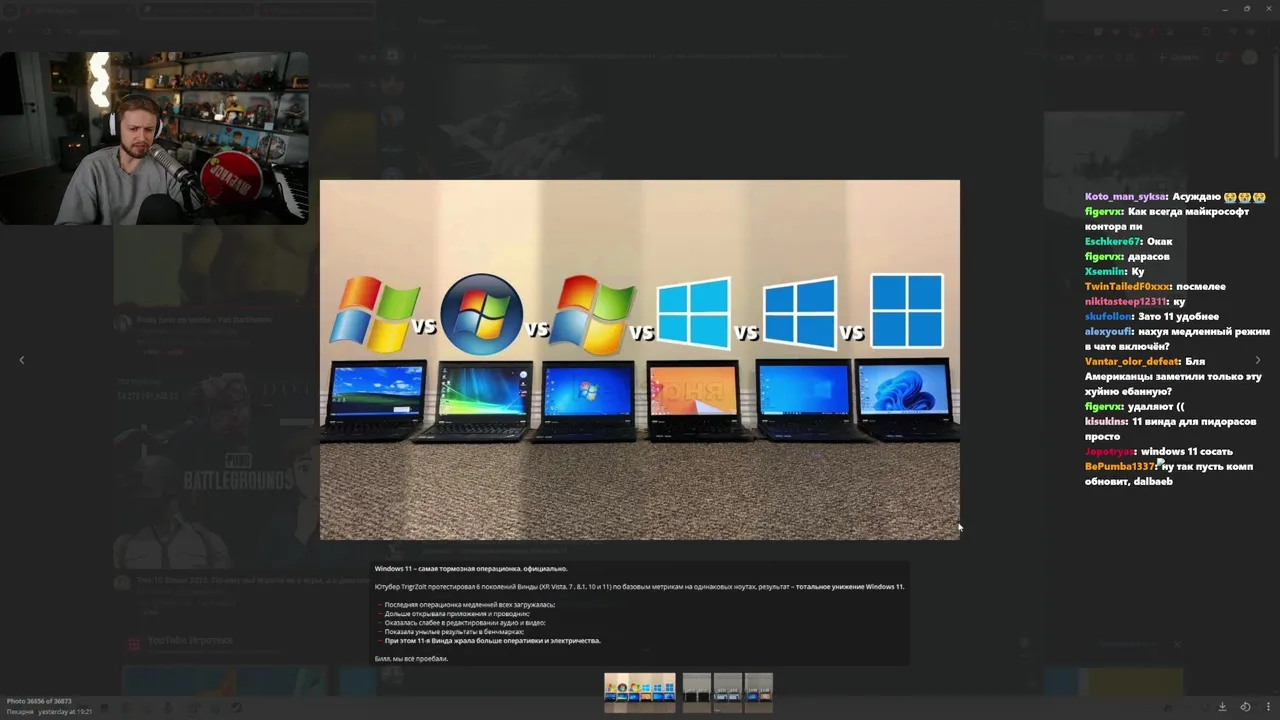This screenshot has height=720, width=1280.
Task: Click caption line 'Оказалась слабее в редактировании аудио и видео'
Action: coord(465,623)
